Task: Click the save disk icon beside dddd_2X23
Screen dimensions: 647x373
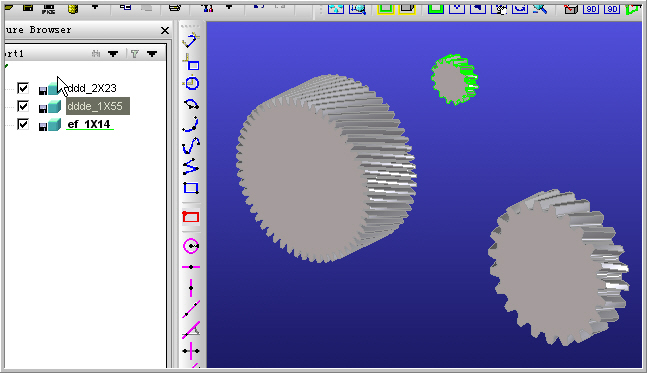Action: tap(43, 90)
